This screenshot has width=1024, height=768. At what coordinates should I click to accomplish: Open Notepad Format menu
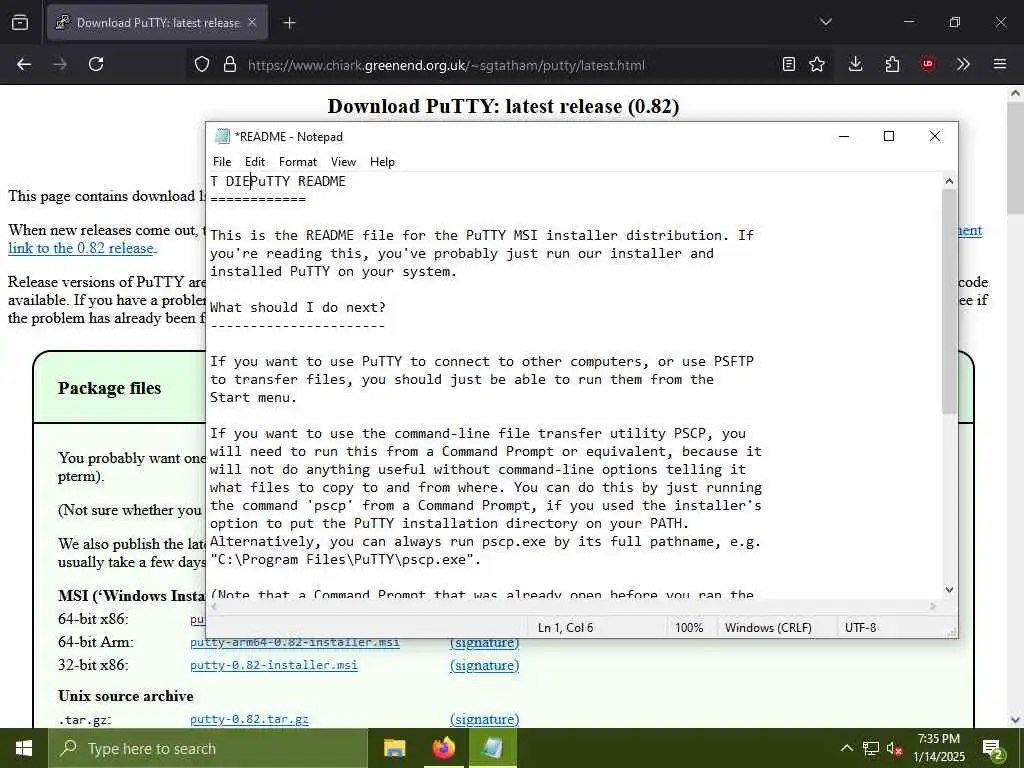(298, 162)
